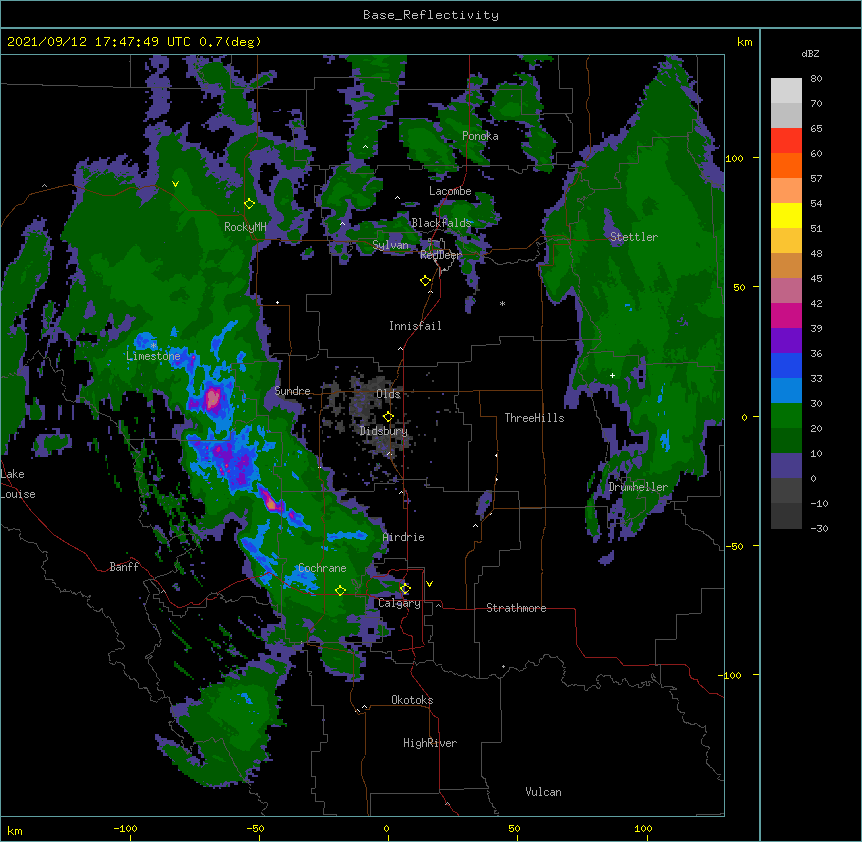Click the Cochrane city label
This screenshot has height=842, width=862.
click(322, 568)
